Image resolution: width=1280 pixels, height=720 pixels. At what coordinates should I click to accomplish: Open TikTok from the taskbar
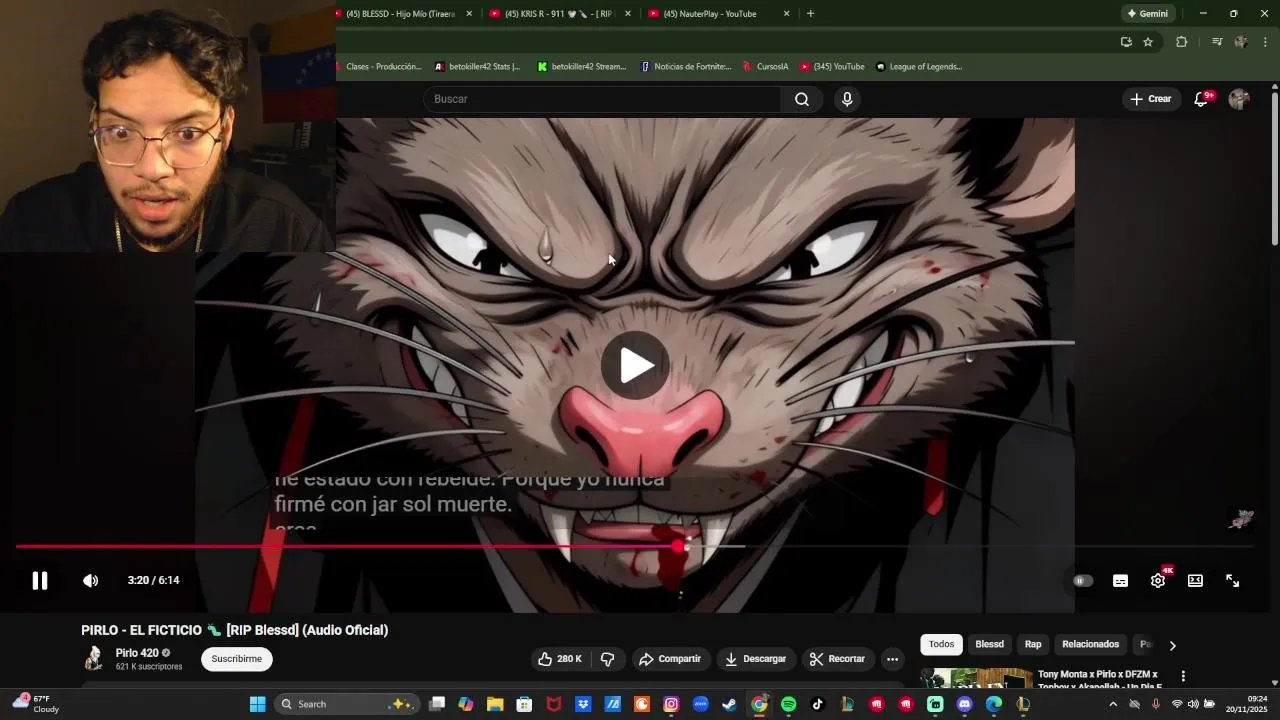pos(818,704)
